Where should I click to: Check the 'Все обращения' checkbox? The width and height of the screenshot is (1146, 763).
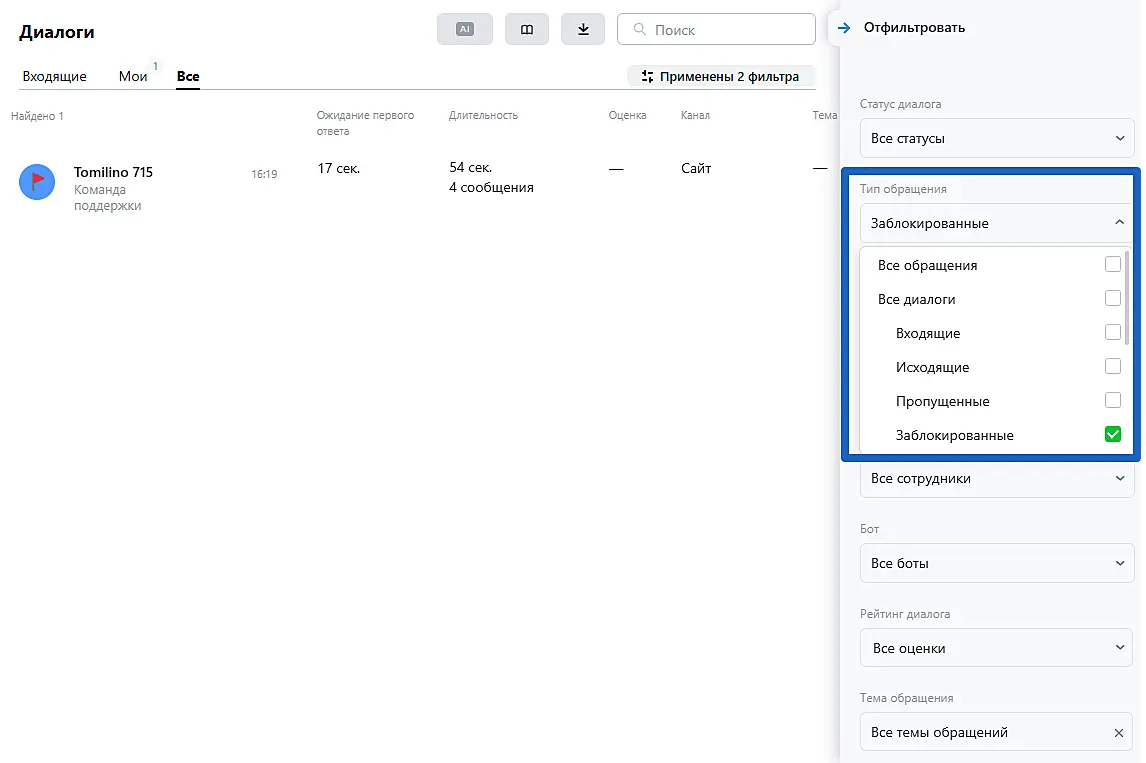click(x=1112, y=265)
